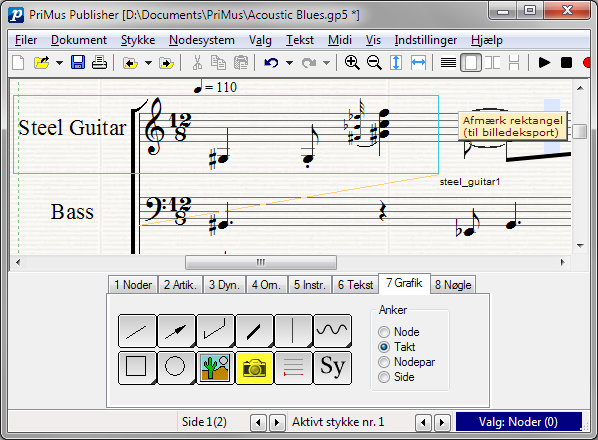Set the anchor to Side
This screenshot has height=440, width=598.
[x=396, y=377]
